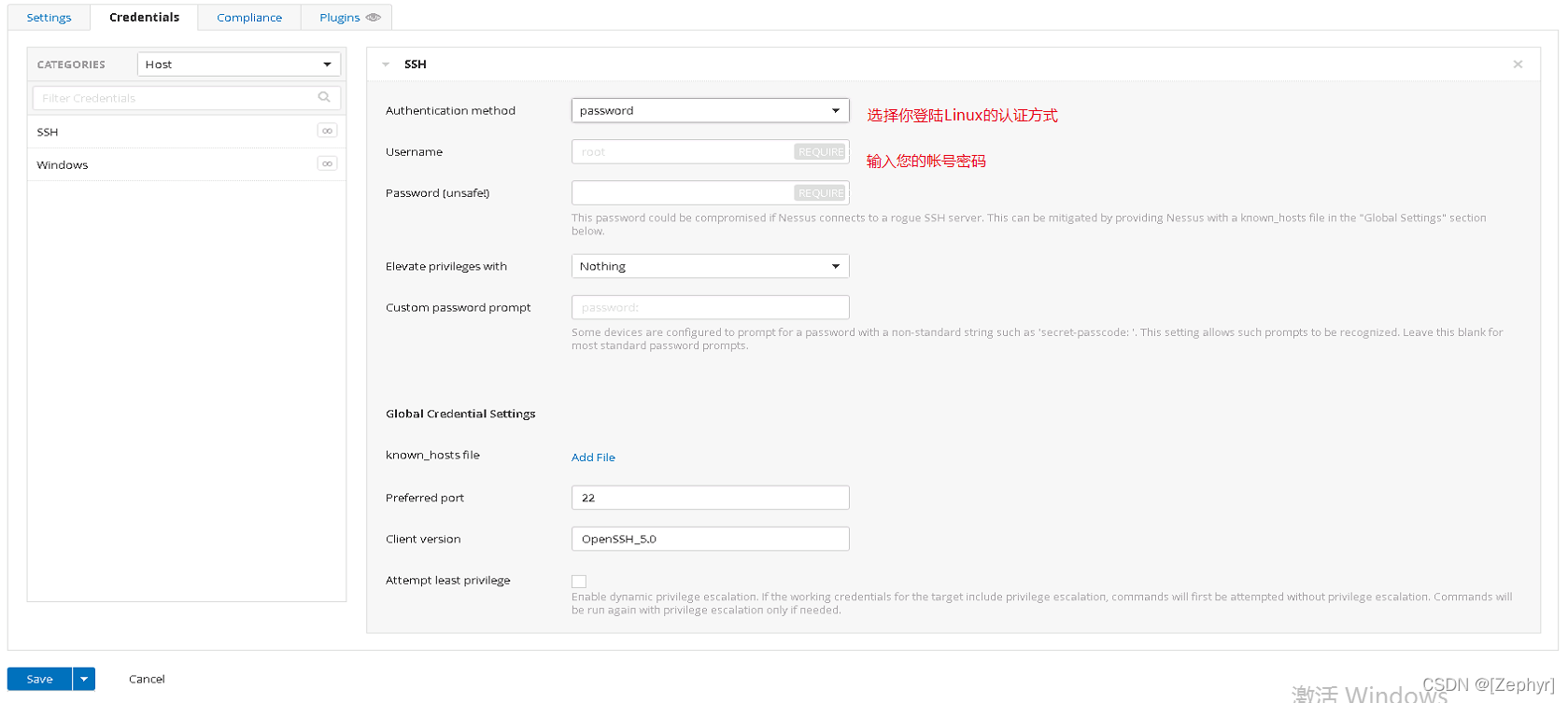Click Add File for known_hosts

coord(593,457)
